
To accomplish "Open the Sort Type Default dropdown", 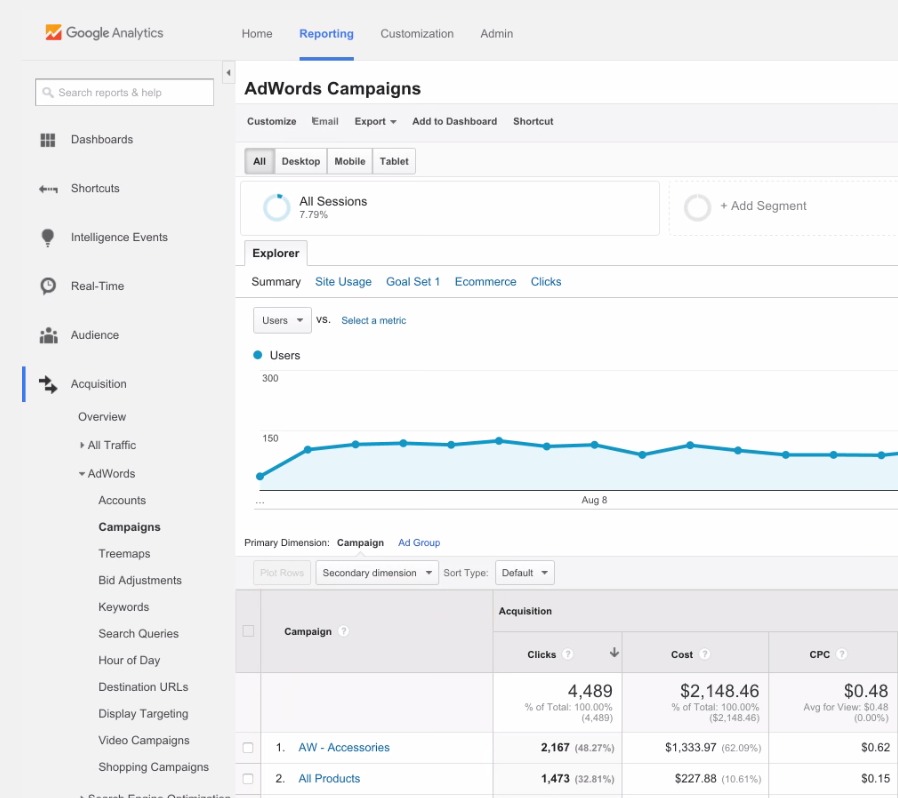I will pos(525,573).
